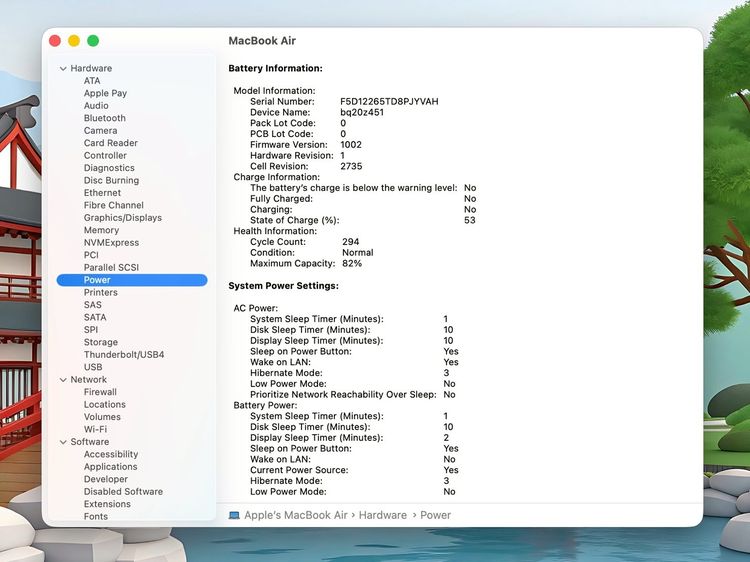
Task: Click the System Power Settings heading
Action: (283, 286)
